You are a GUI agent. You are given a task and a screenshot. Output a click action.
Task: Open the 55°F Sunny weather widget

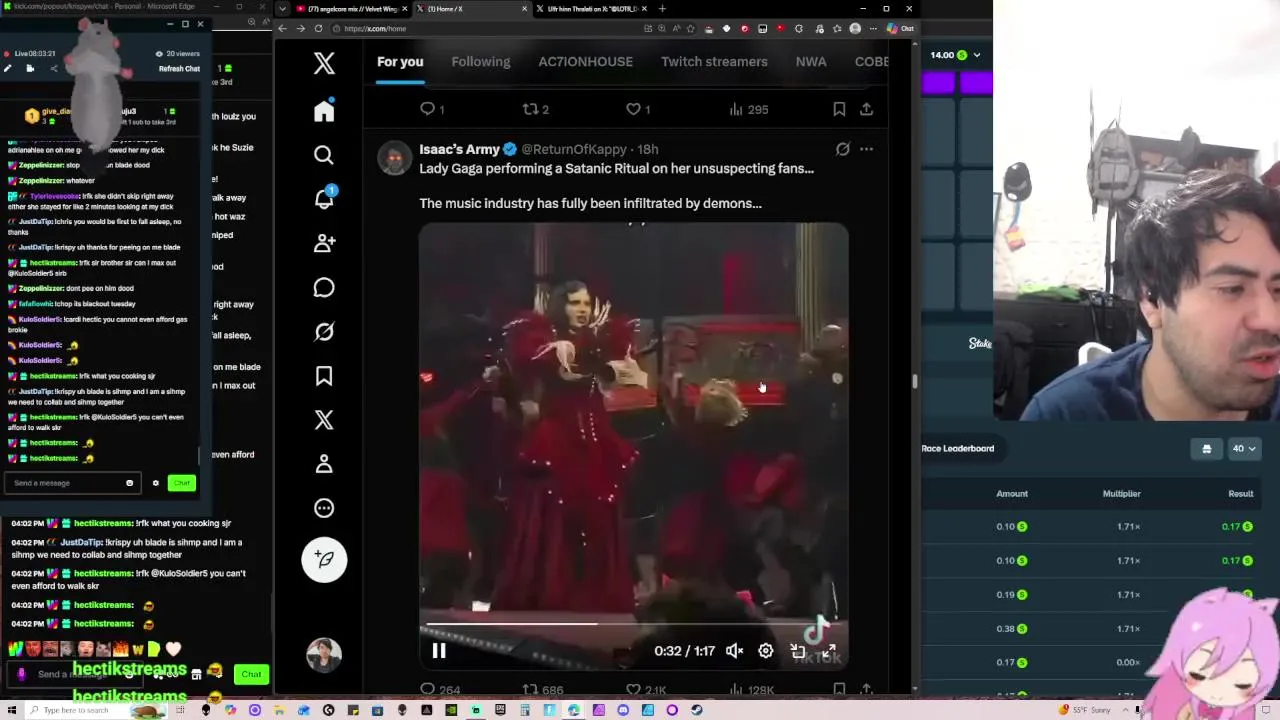point(1083,710)
